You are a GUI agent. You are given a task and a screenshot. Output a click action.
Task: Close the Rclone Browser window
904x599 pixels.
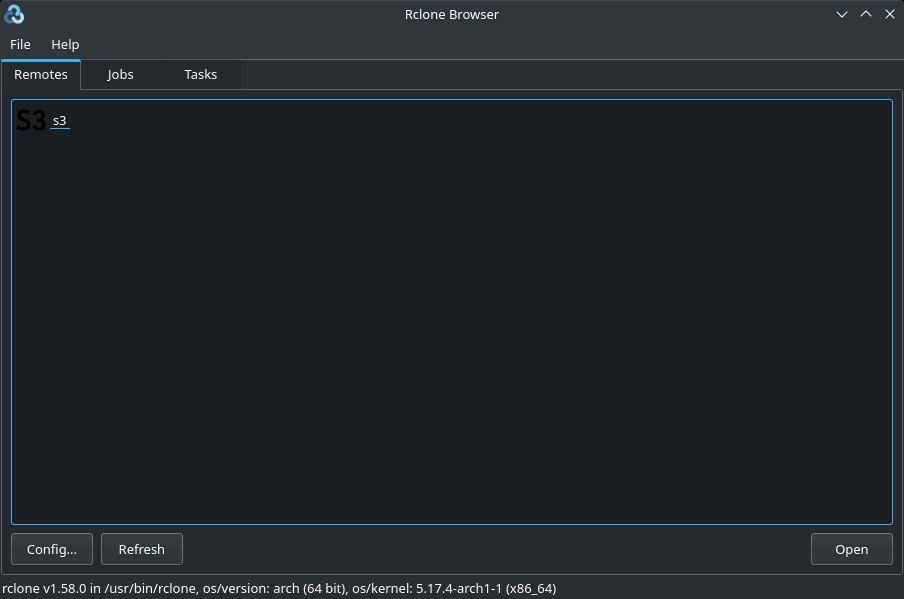coord(890,14)
